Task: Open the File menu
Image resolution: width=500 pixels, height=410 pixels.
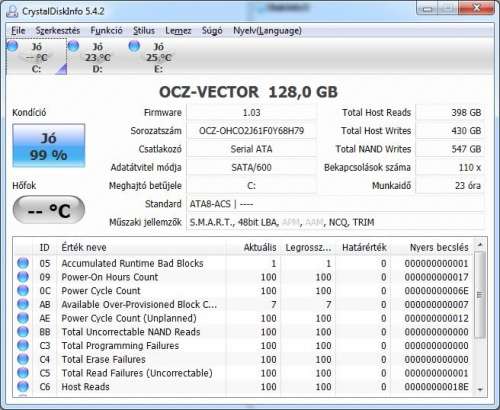Action: pyautogui.click(x=18, y=31)
